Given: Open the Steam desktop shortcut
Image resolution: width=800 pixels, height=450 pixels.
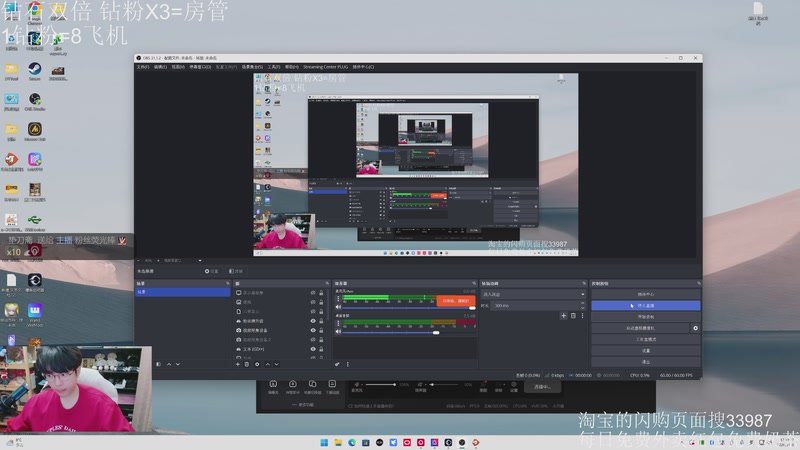Looking at the screenshot, I should (35, 71).
